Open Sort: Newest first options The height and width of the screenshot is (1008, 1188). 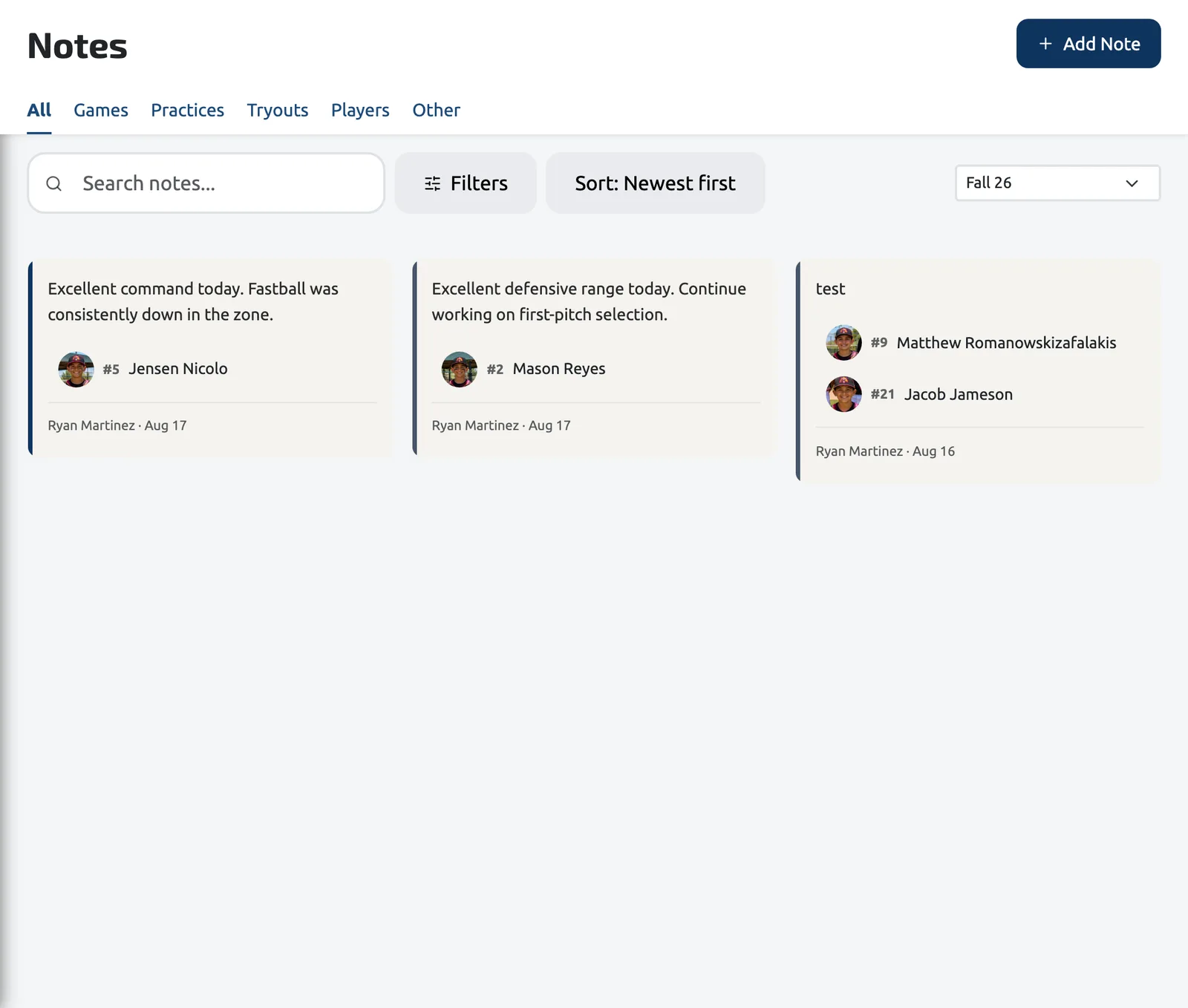tap(656, 183)
